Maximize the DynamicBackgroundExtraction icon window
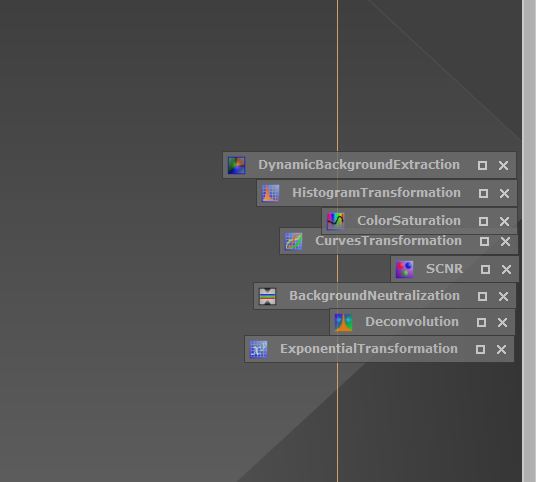Screen dimensions: 536x482 click(x=482, y=165)
